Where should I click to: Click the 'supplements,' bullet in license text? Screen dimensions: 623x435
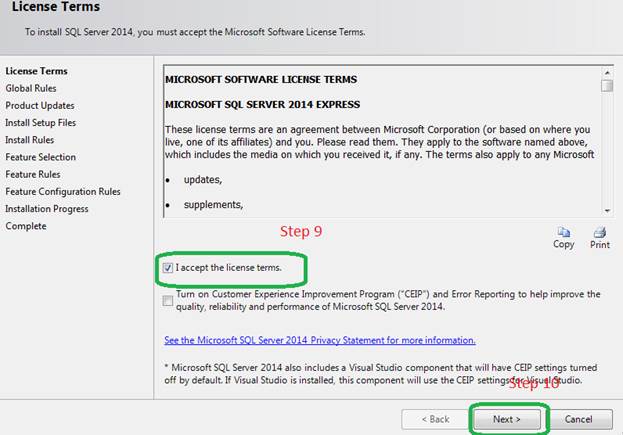(x=213, y=205)
